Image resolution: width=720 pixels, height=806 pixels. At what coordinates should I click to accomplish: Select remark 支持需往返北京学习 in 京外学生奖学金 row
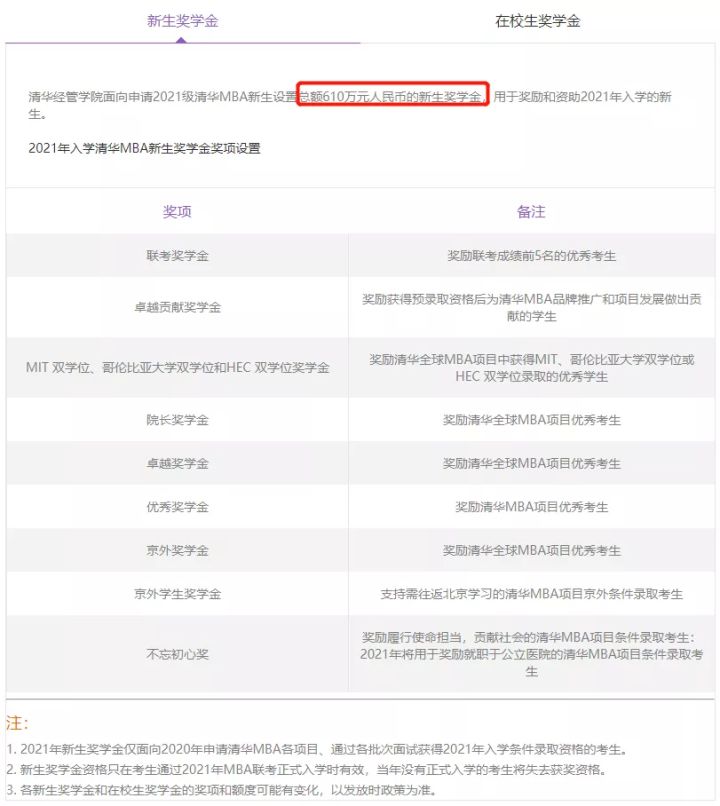pos(531,594)
